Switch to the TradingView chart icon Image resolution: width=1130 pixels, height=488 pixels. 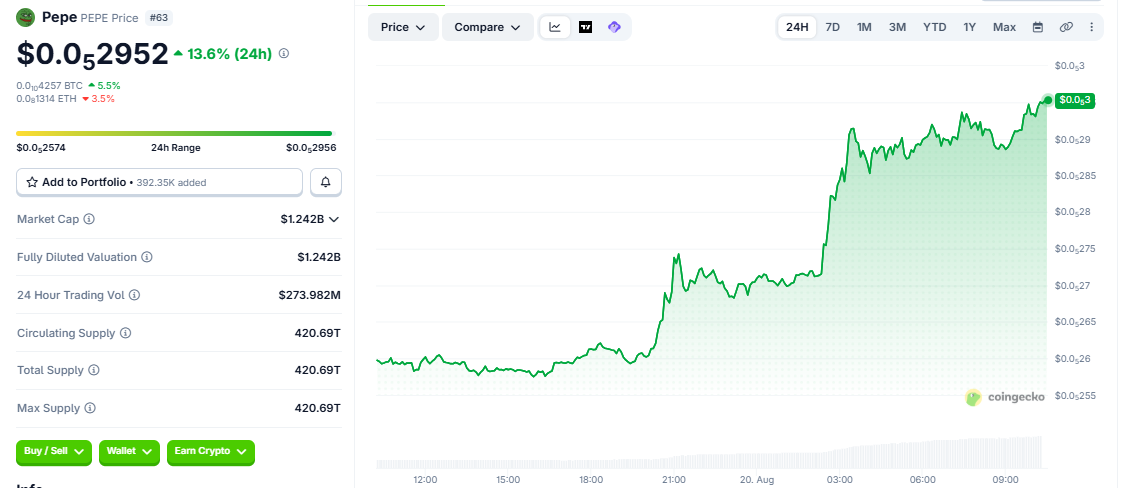tap(585, 27)
